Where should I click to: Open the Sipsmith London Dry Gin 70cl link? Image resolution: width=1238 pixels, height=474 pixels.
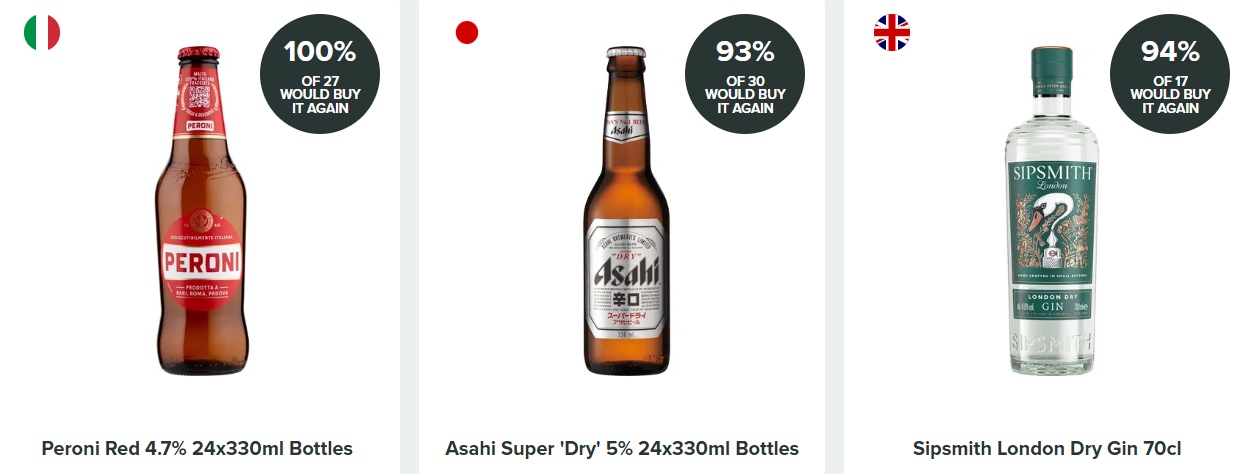click(x=1048, y=448)
